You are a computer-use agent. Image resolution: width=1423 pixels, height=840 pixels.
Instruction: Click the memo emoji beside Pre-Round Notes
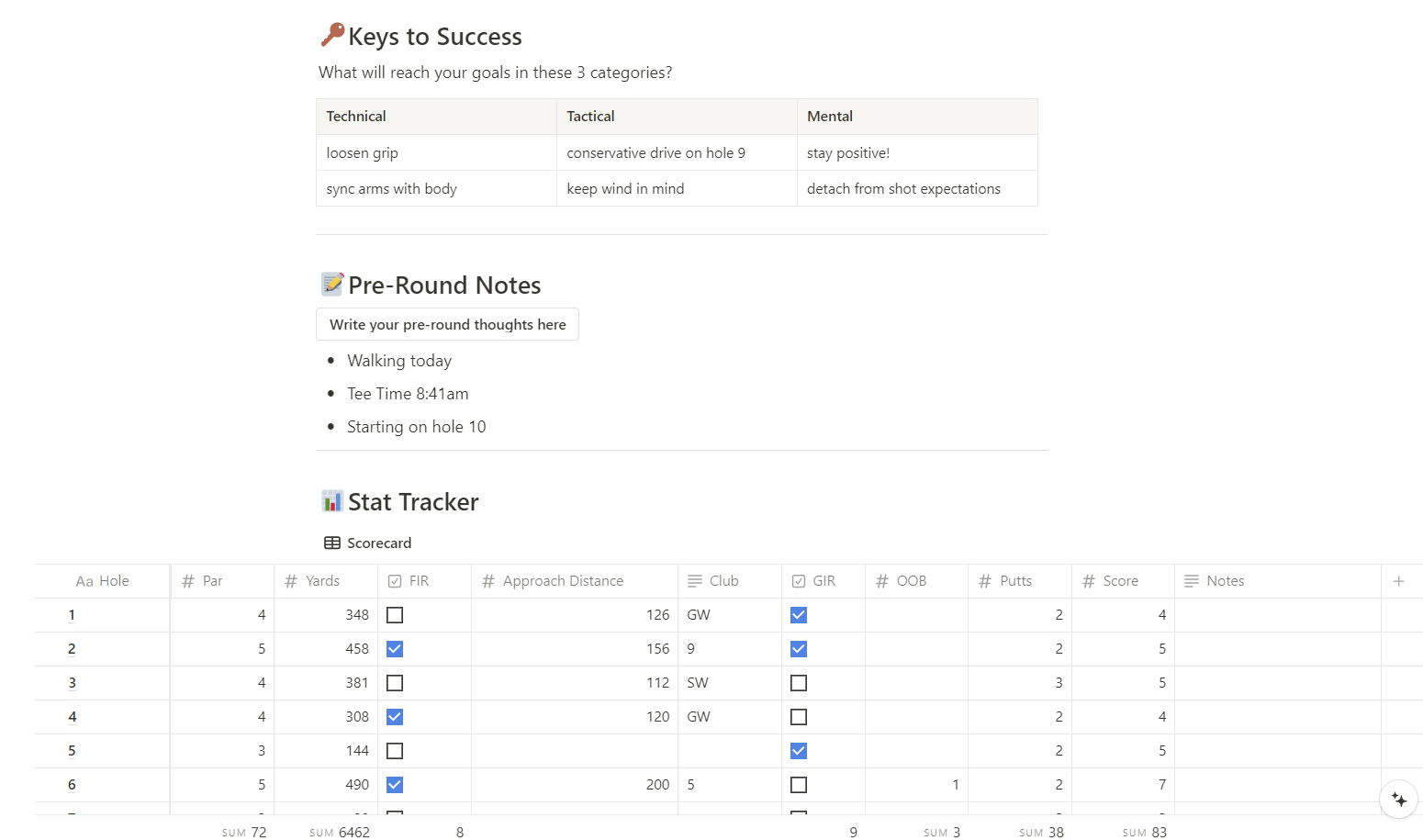tap(331, 285)
